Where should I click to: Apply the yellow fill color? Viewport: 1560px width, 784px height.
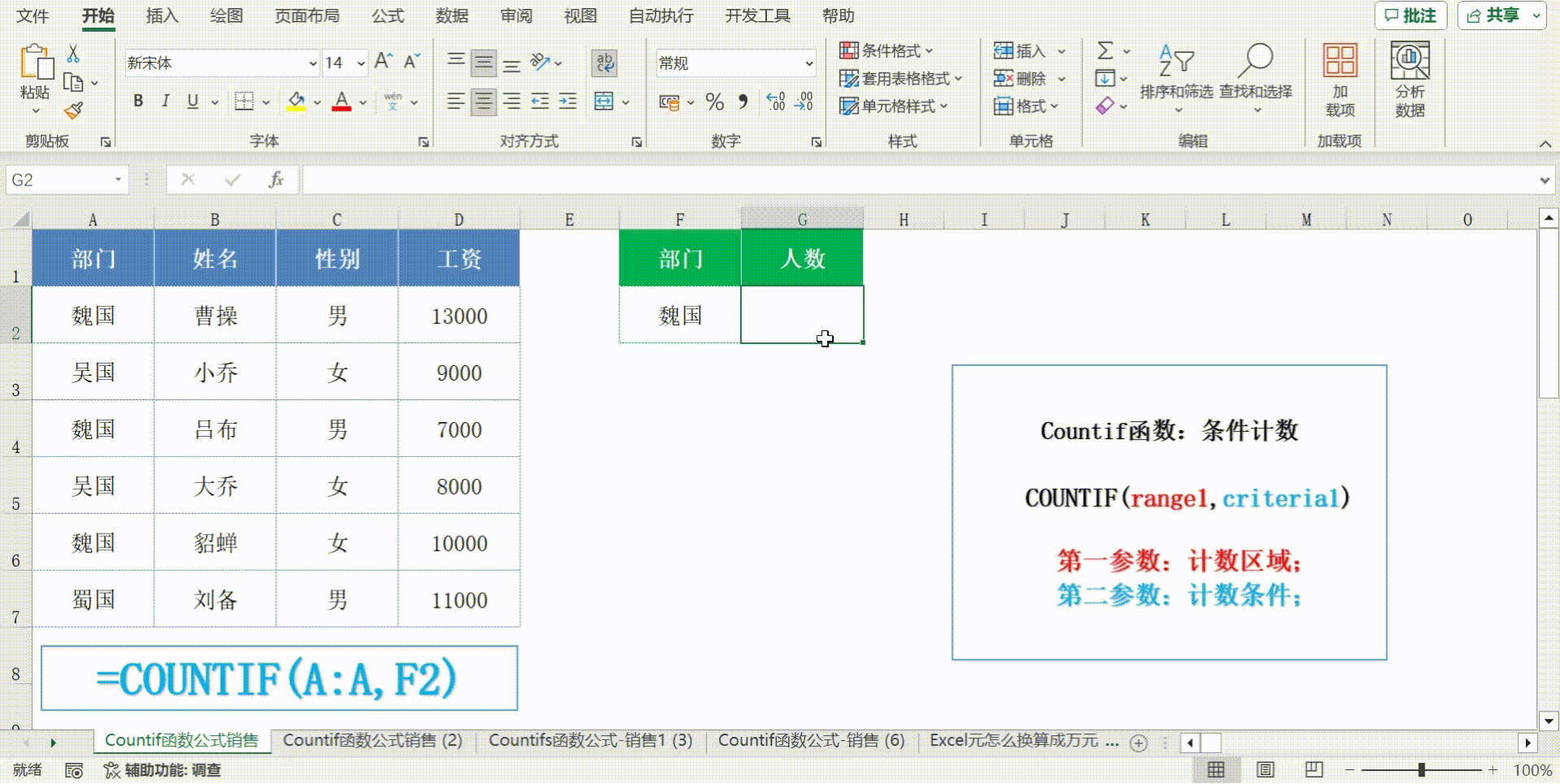(296, 102)
